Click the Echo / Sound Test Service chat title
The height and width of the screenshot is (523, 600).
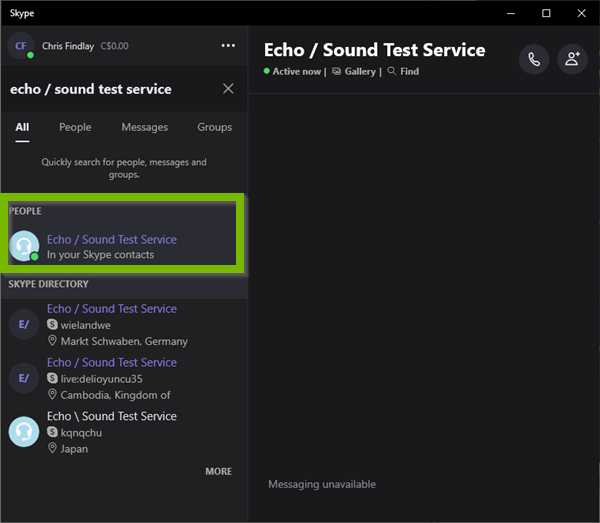pyautogui.click(x=375, y=50)
